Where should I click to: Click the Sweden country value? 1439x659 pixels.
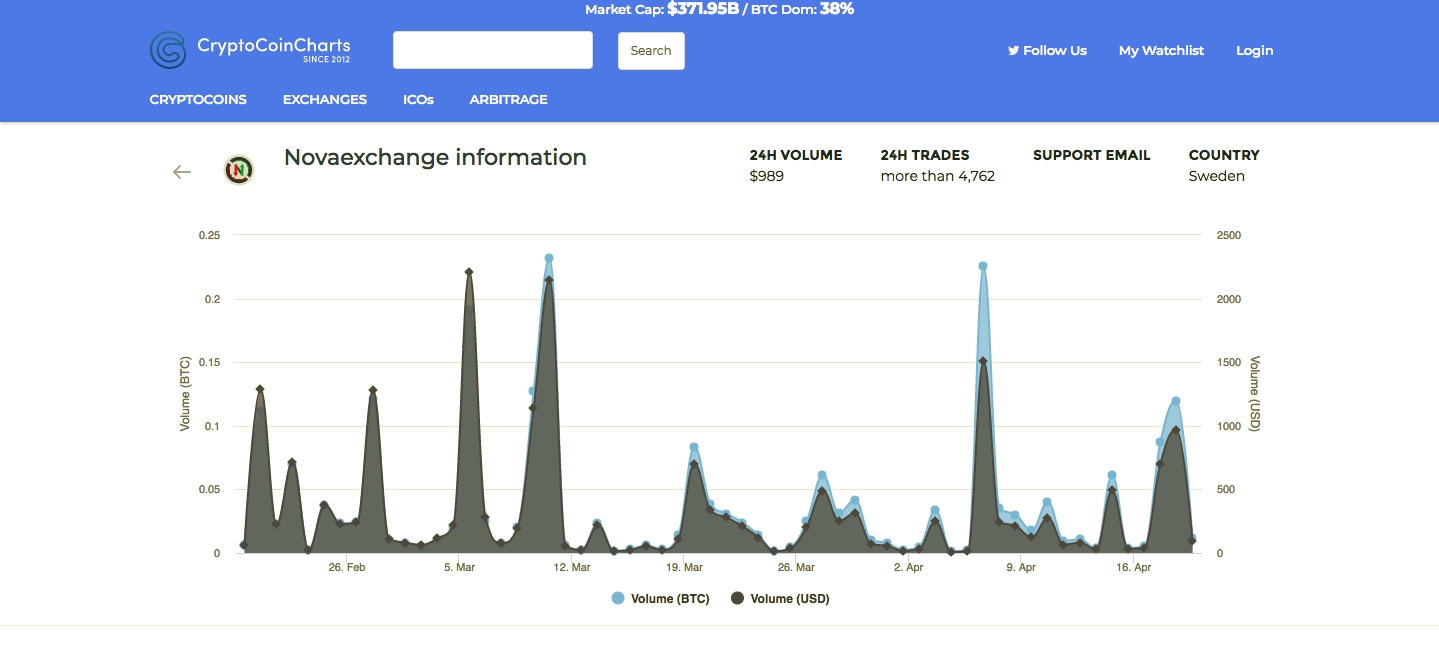click(1217, 176)
